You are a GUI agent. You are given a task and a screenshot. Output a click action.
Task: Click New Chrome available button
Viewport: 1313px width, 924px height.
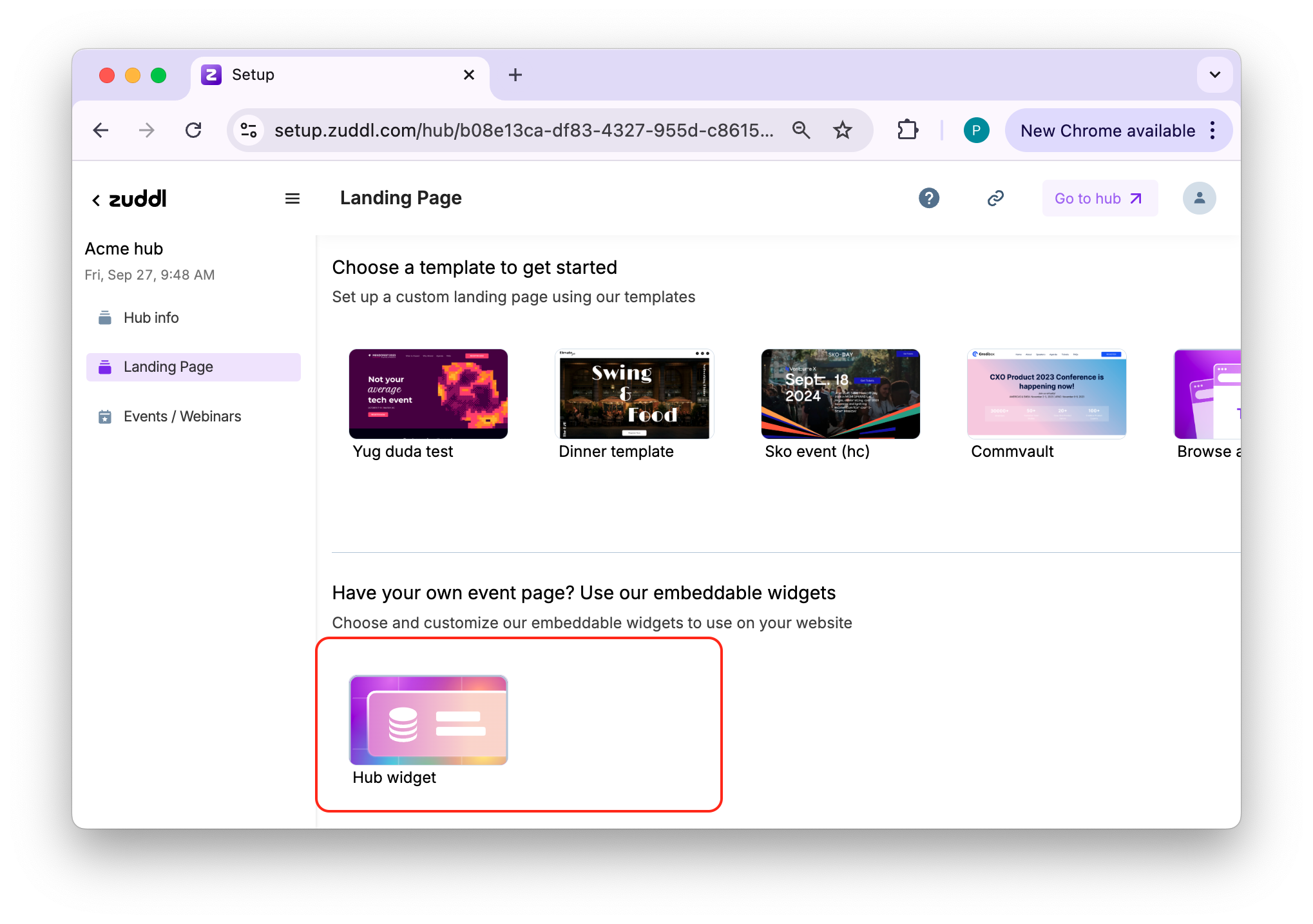click(x=1107, y=131)
